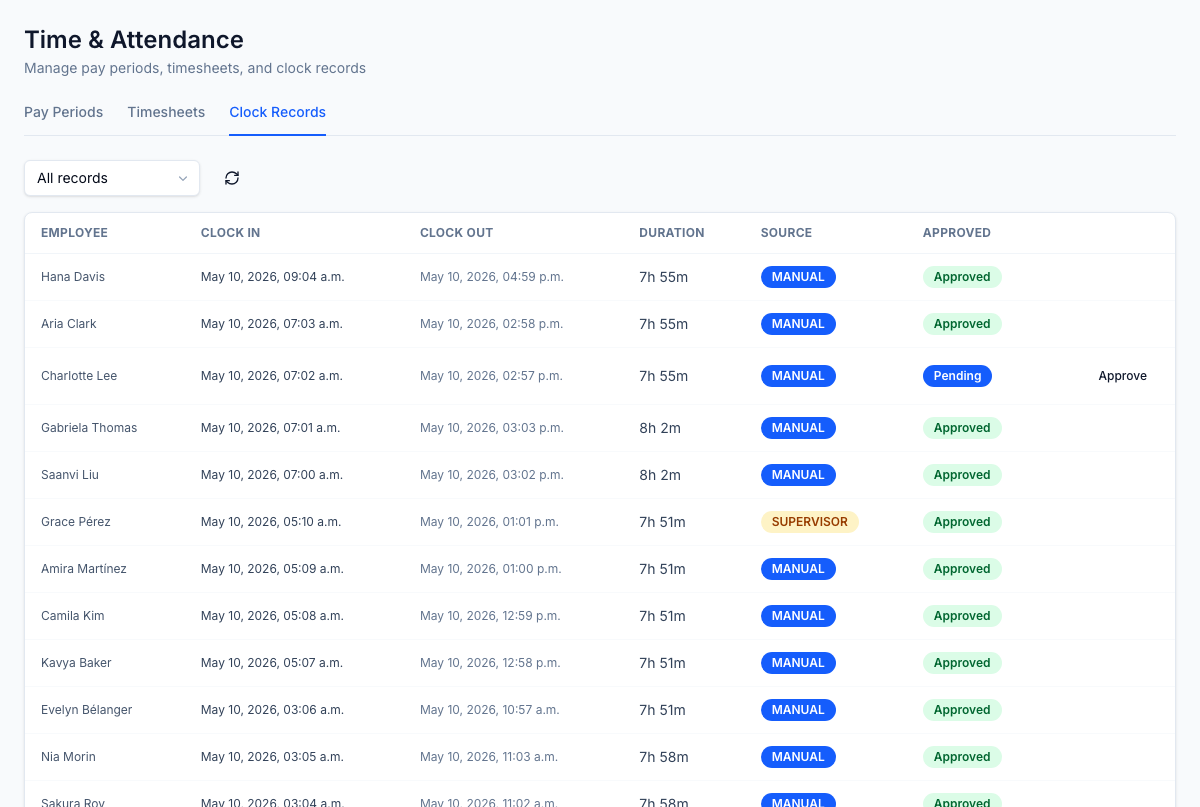Click Saanvi Liu clock-in time 07:00 a.m.

click(x=272, y=475)
